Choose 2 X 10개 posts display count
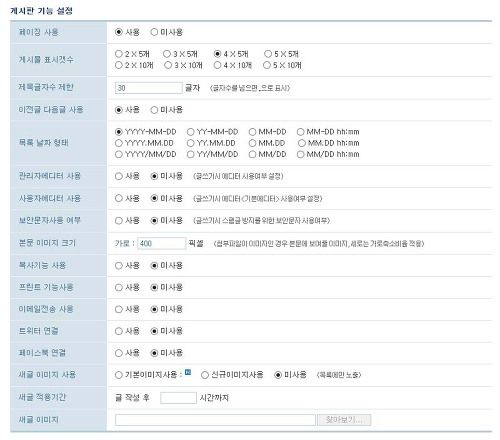The image size is (500, 440). (119, 65)
